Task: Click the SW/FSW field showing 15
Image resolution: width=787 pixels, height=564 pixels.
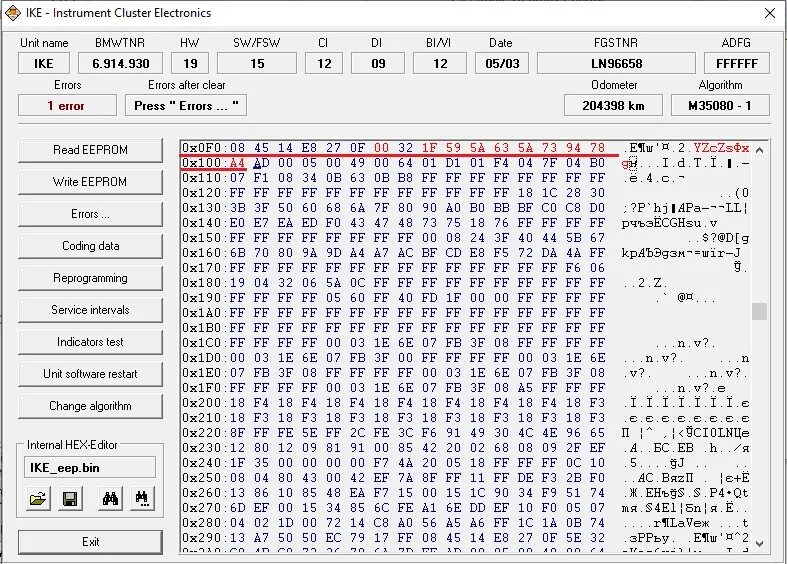Action: click(x=257, y=64)
